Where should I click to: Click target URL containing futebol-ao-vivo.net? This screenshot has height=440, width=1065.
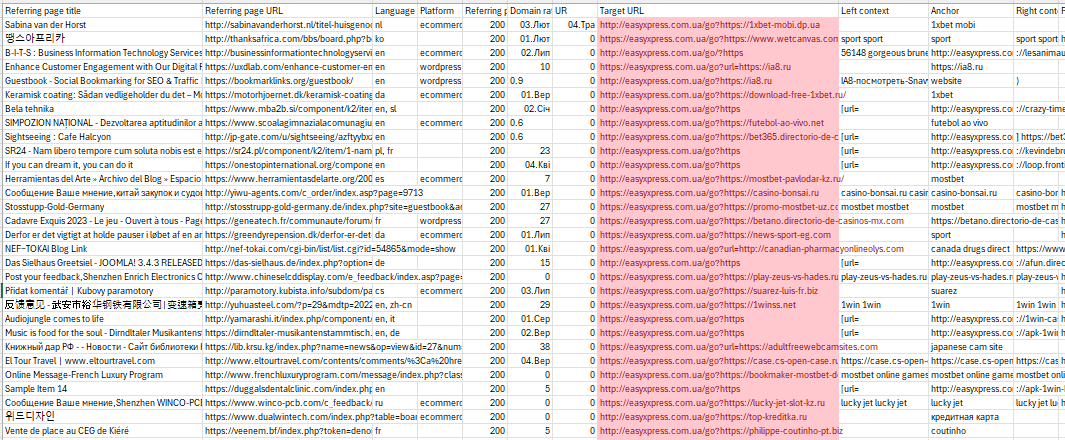coord(718,123)
